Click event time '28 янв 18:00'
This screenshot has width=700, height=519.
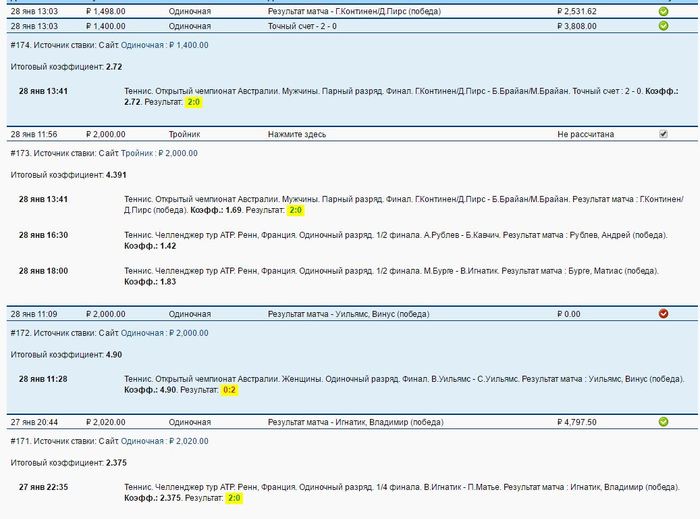tap(43, 271)
